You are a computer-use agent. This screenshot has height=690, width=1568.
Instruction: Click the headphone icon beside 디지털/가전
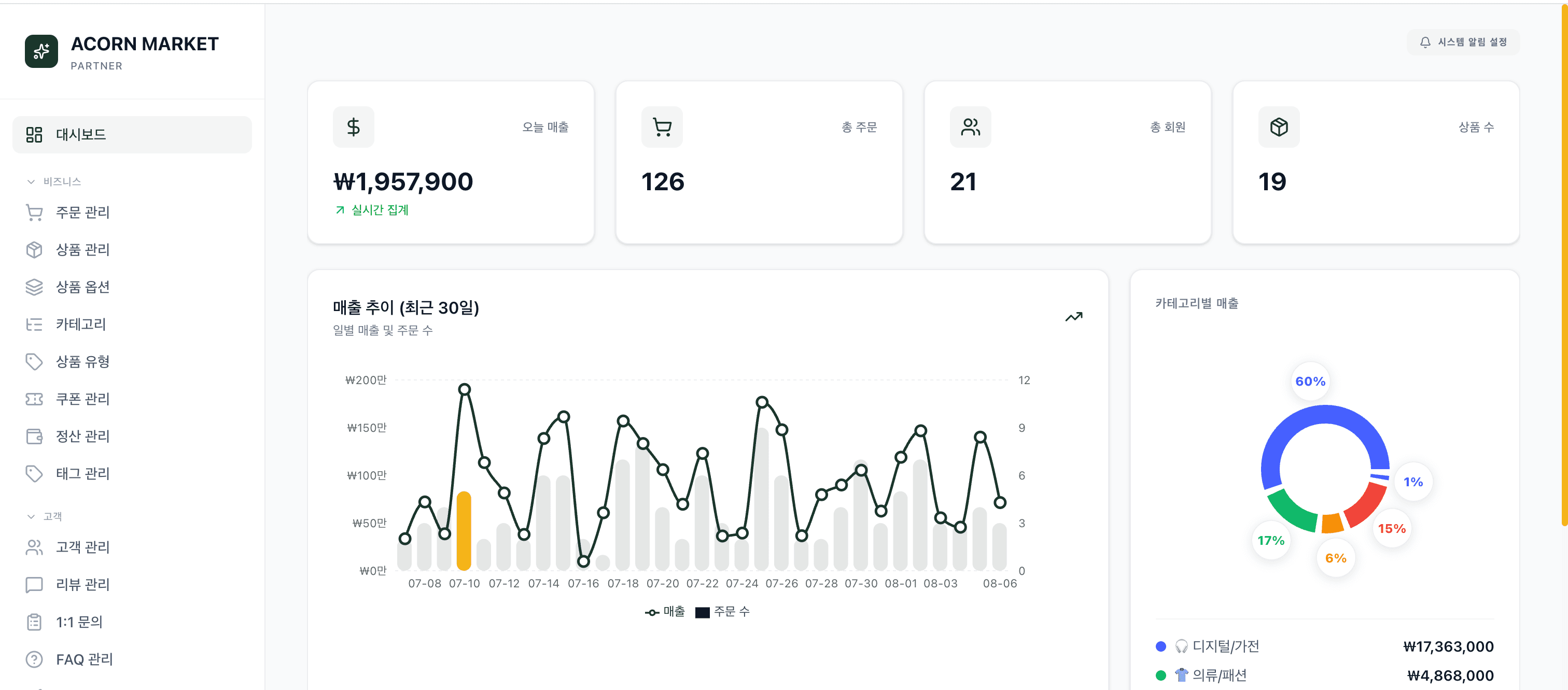click(x=1182, y=646)
